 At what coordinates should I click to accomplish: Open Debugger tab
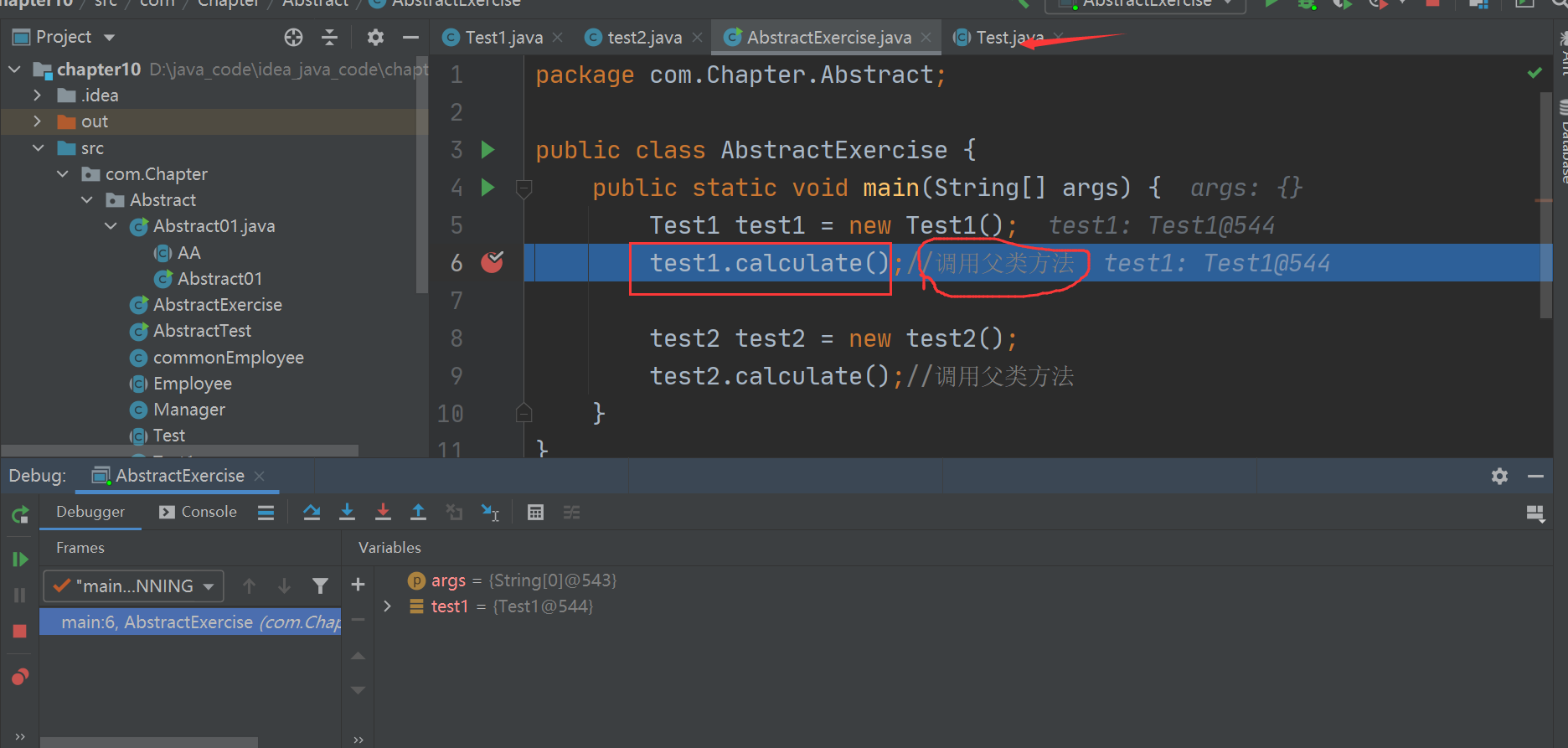pos(90,512)
